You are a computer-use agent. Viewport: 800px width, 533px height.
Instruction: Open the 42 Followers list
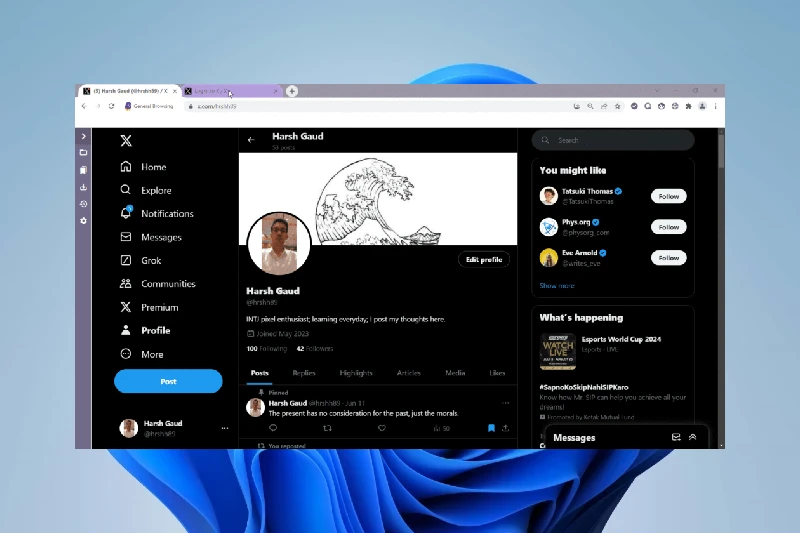click(x=315, y=348)
